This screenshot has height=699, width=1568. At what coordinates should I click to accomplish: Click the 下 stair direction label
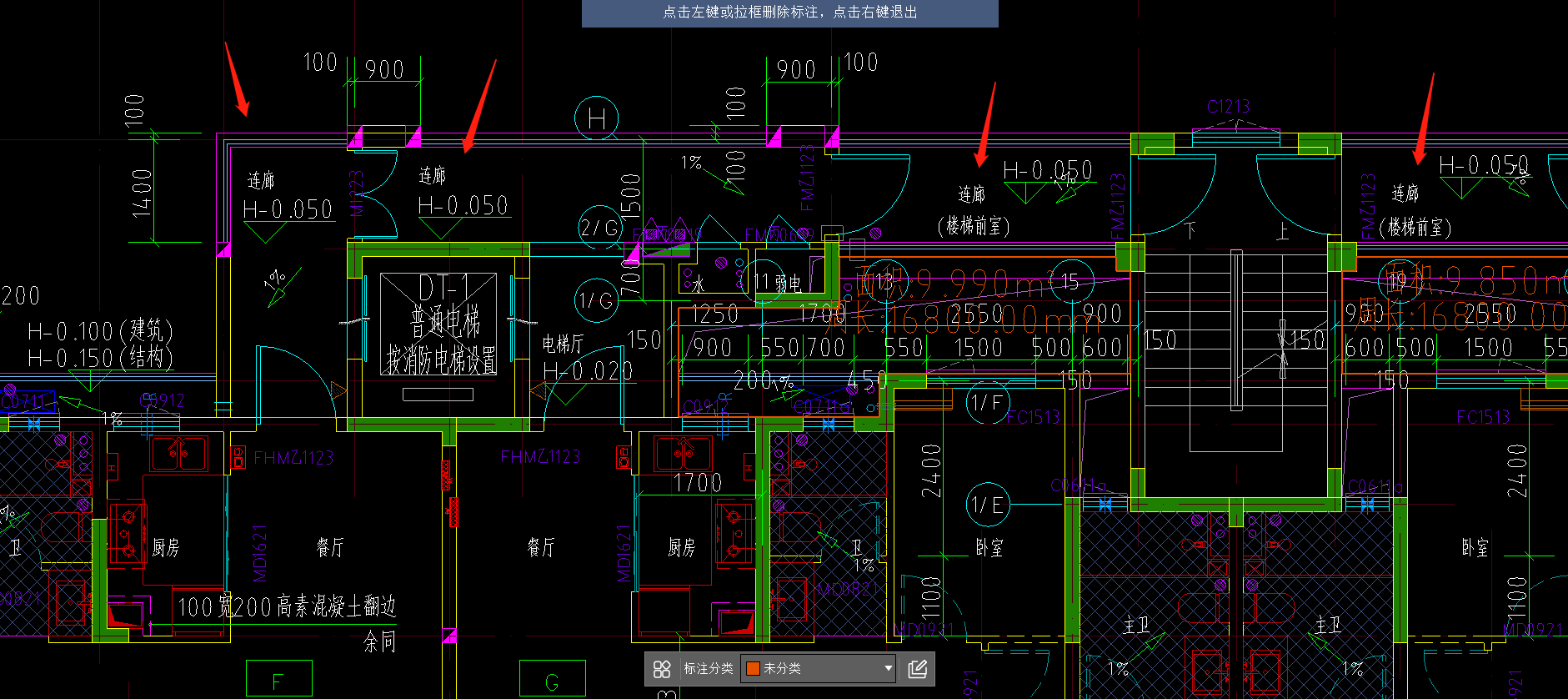[1190, 229]
